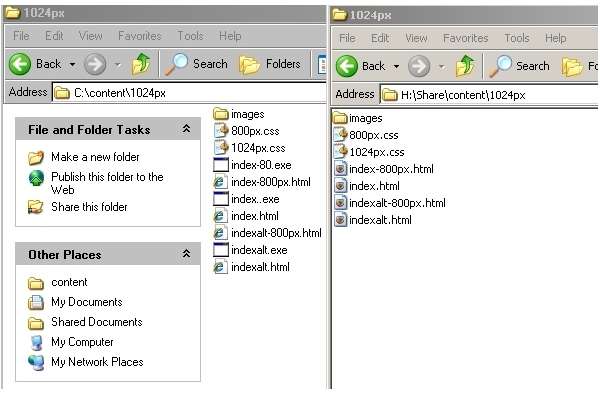Collapse the Other Places panel
The width and height of the screenshot is (600, 400).
coord(186,254)
